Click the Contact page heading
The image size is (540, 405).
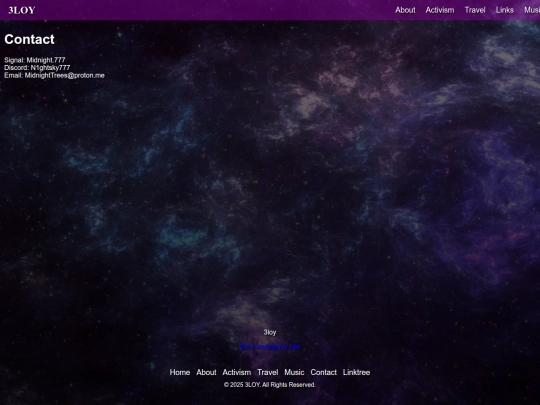coord(29,39)
